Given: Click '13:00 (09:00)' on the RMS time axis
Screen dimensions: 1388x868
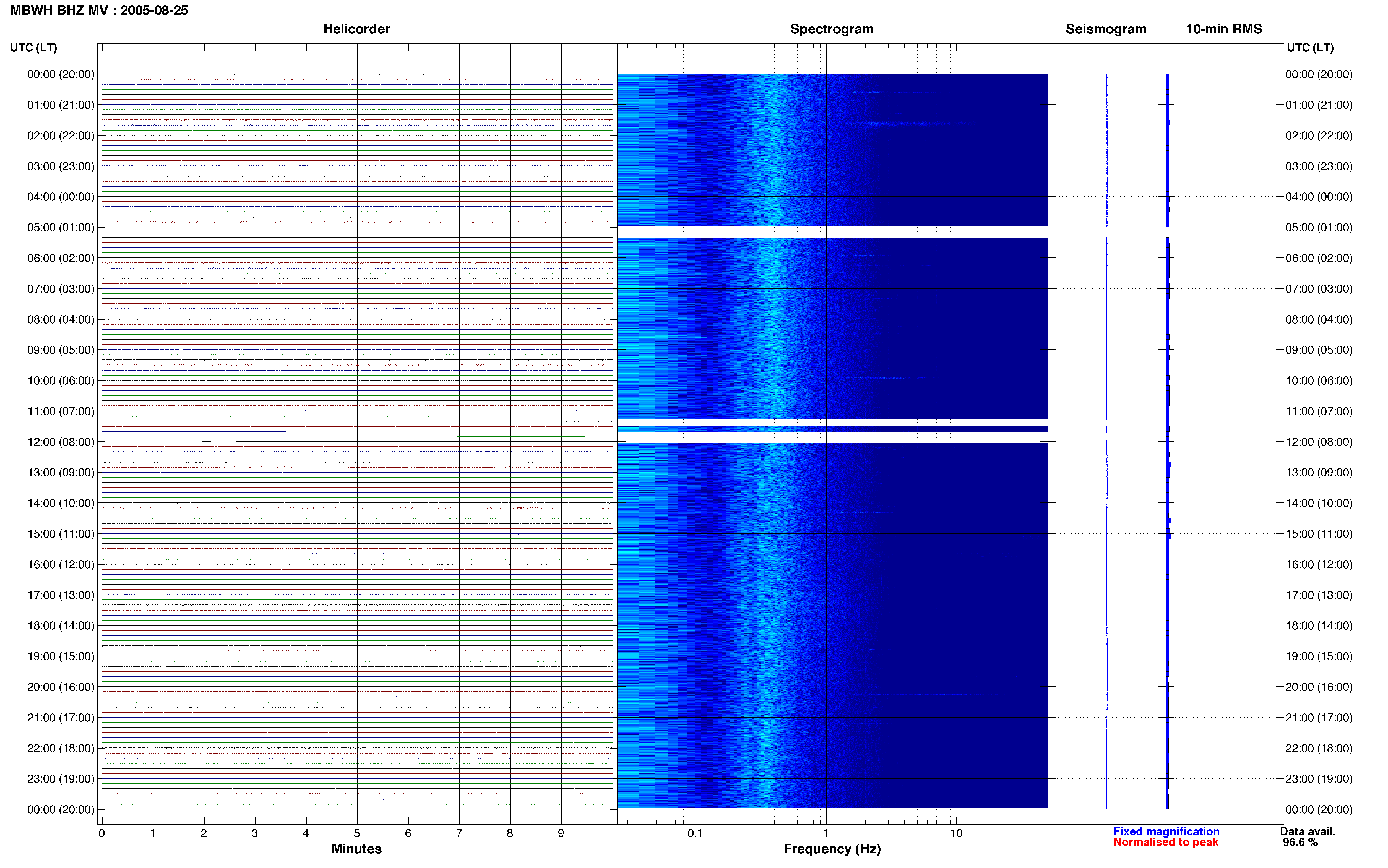Looking at the screenshot, I should pos(1319,473).
